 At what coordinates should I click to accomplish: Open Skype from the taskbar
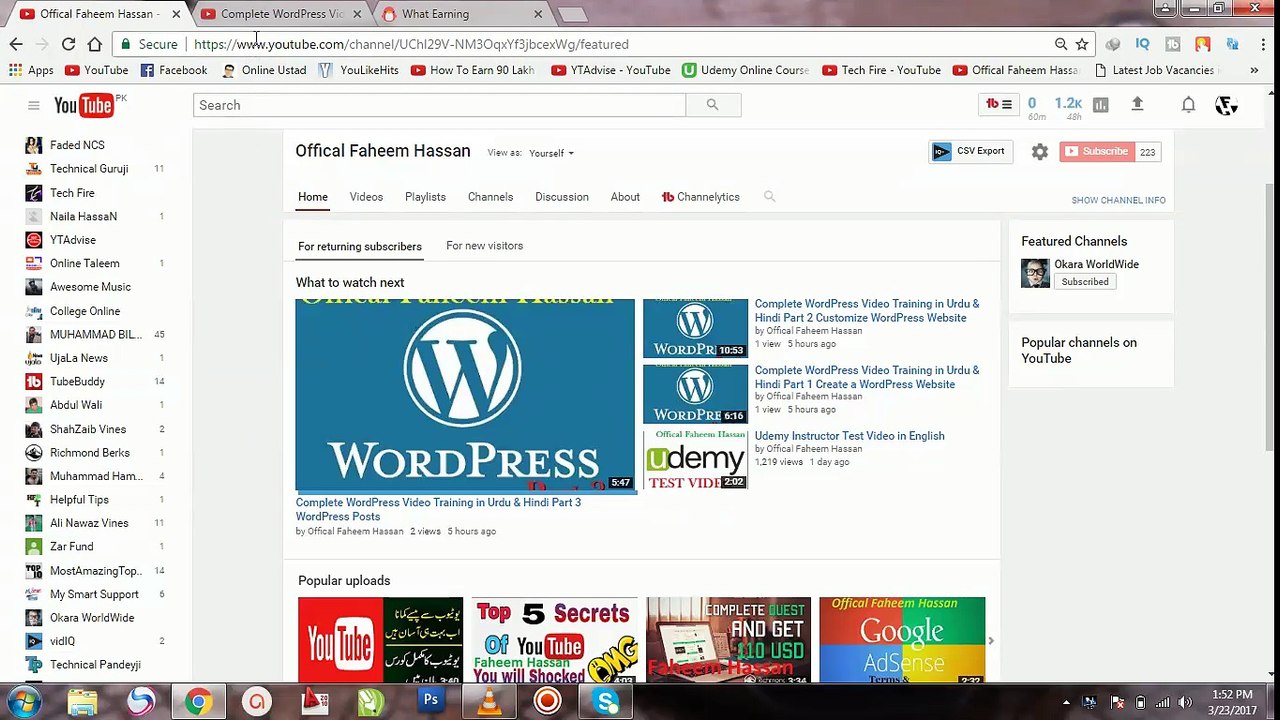606,702
